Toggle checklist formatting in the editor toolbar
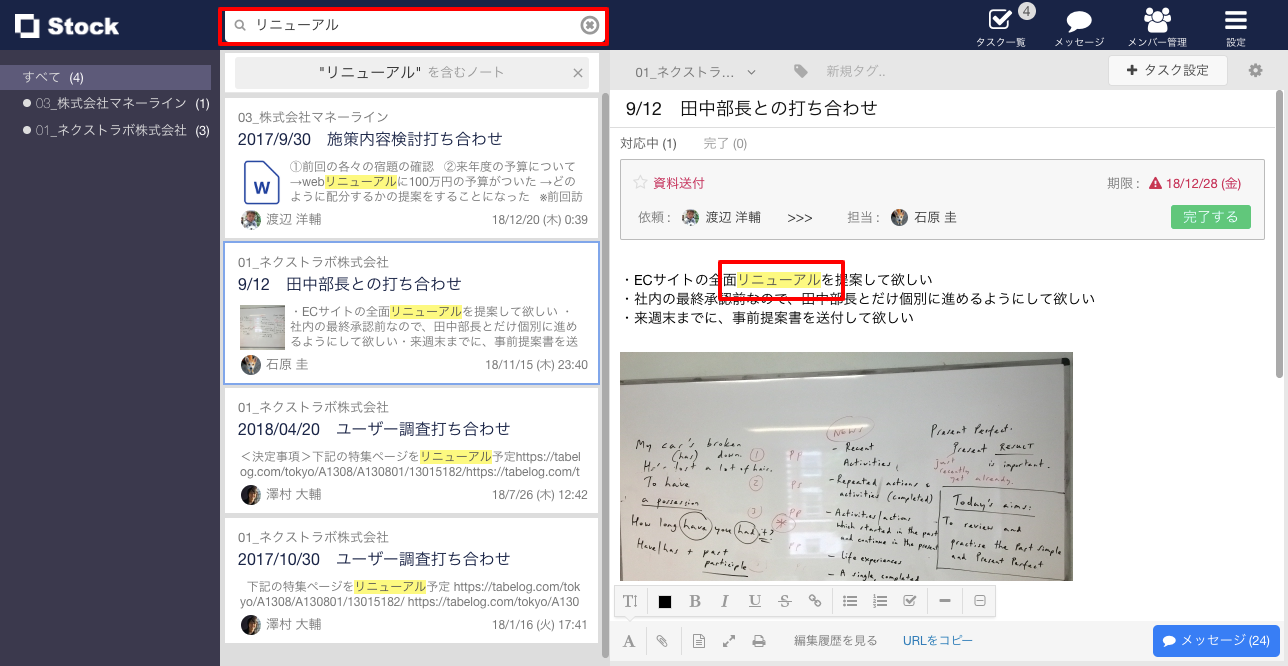This screenshot has height=666, width=1288. tap(911, 600)
